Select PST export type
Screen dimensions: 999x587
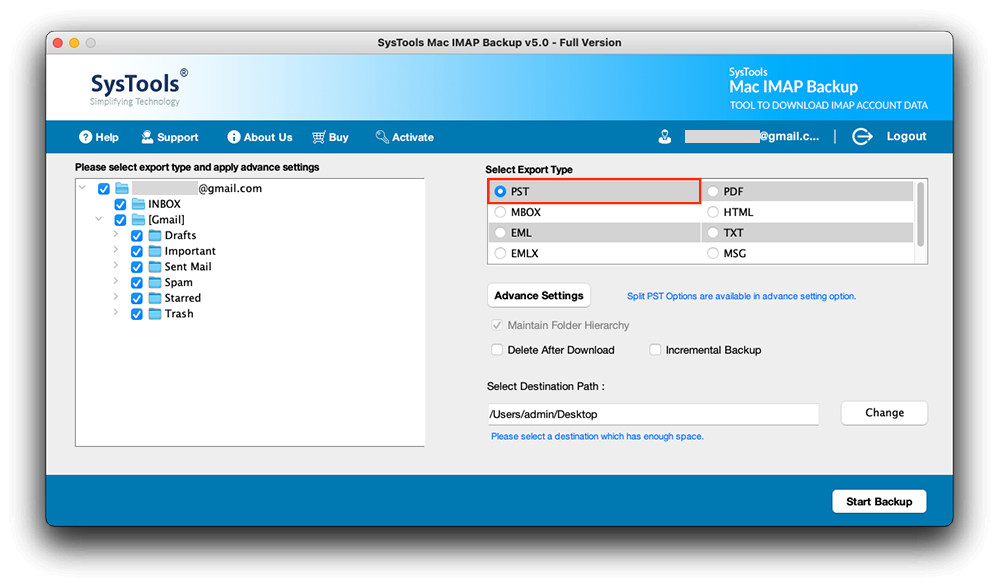pos(501,191)
